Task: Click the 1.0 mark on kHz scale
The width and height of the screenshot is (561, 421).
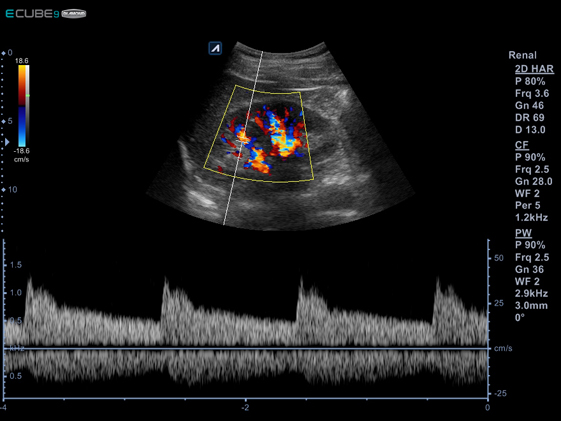Action: (16, 293)
